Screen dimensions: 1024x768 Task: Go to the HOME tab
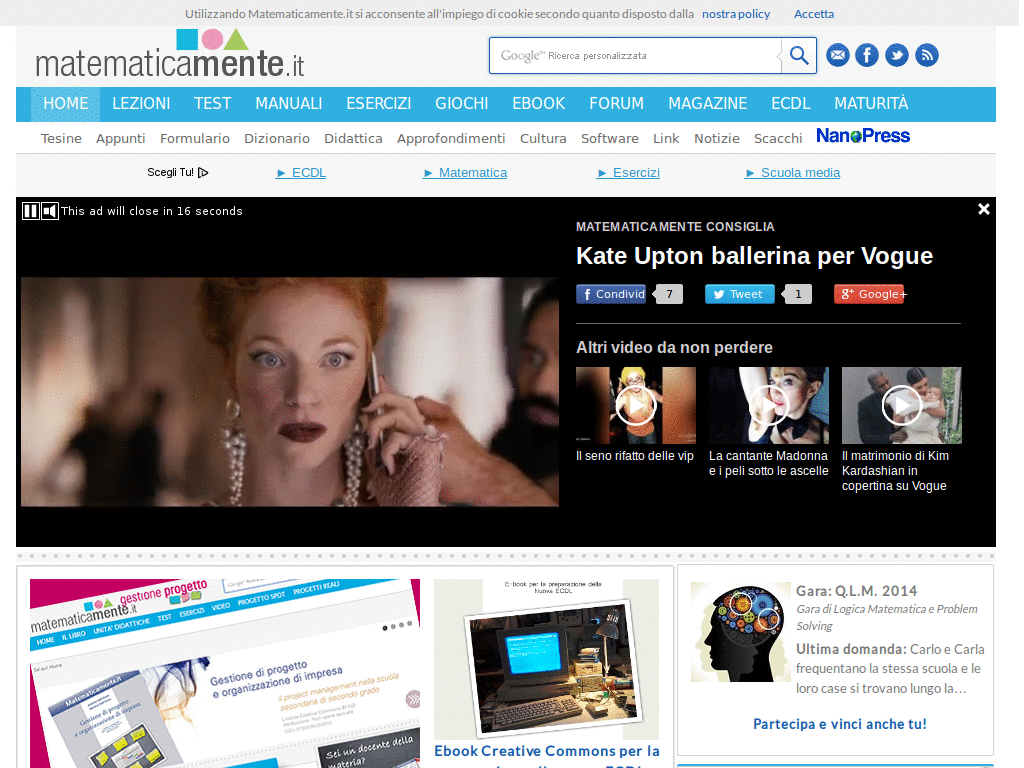[x=66, y=104]
